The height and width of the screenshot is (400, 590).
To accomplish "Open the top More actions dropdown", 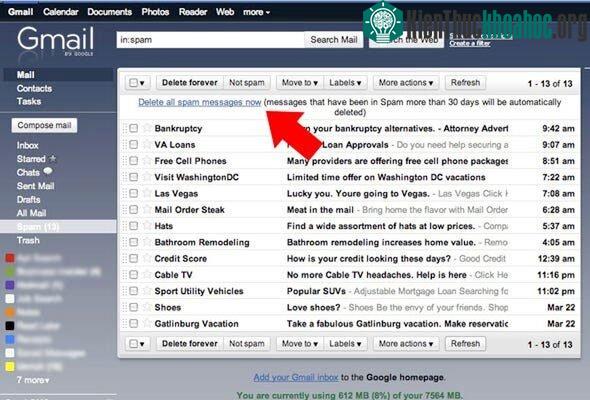I will click(406, 83).
